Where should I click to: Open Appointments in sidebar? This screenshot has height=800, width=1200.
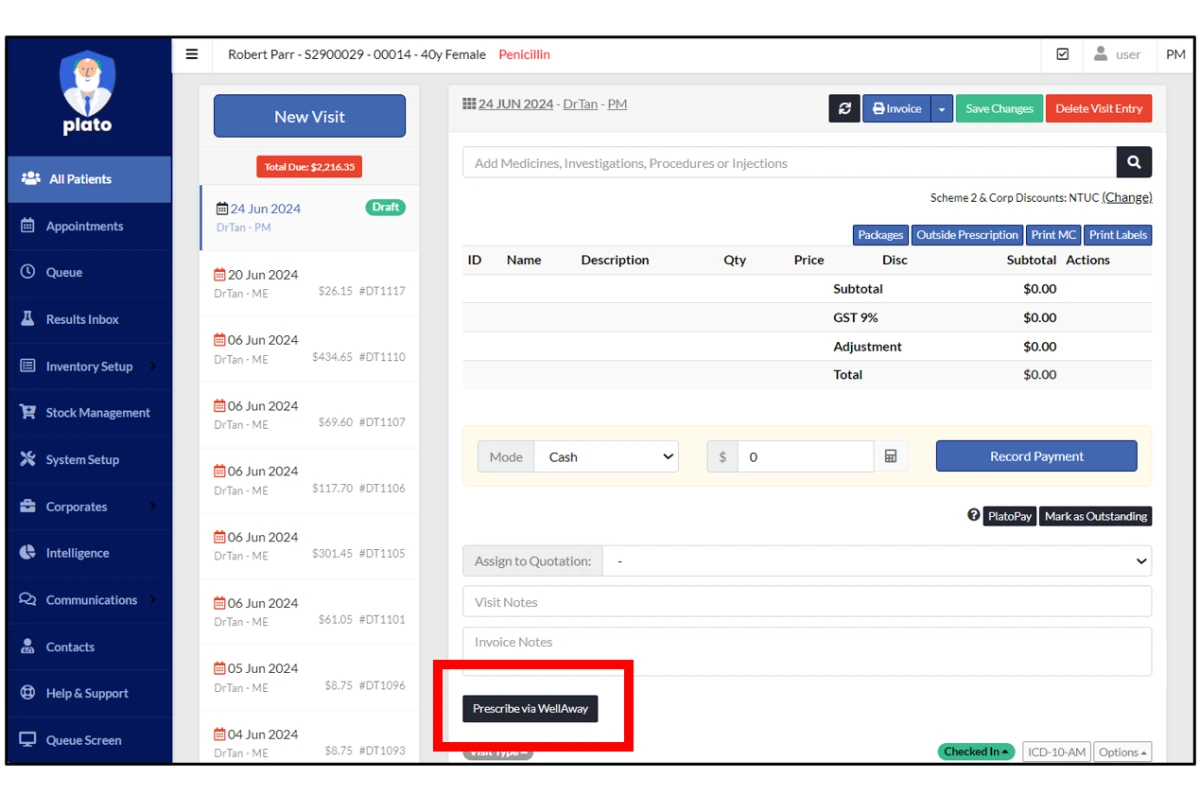[89, 226]
